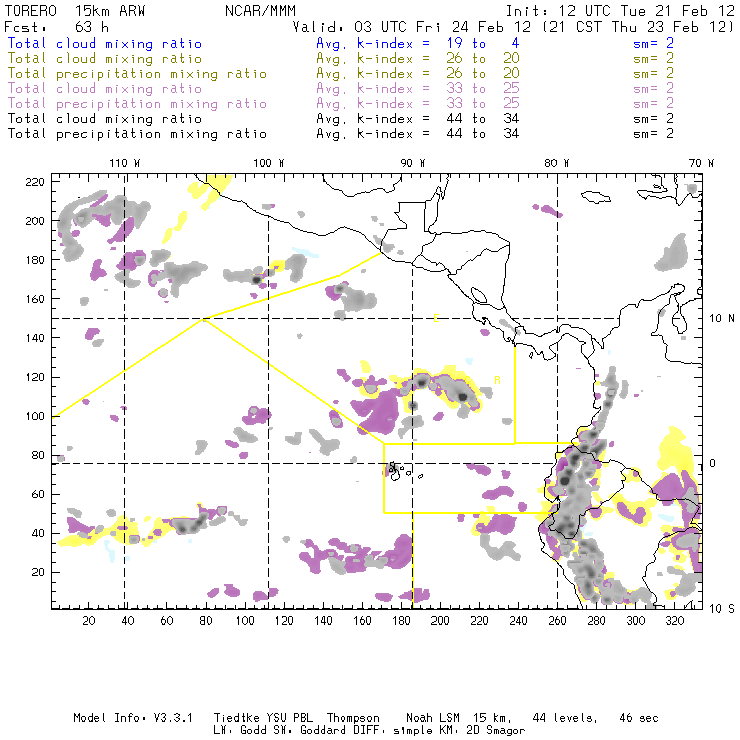The width and height of the screenshot is (740, 740).
Task: Select the '70 W' longitude label
Action: [x=701, y=163]
